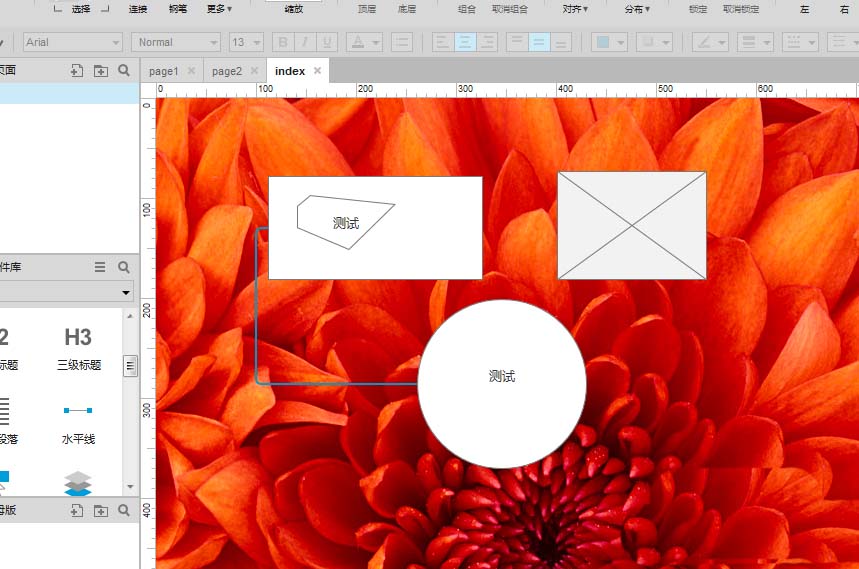The width and height of the screenshot is (859, 569).
Task: Open the fill color picker
Action: tap(609, 42)
